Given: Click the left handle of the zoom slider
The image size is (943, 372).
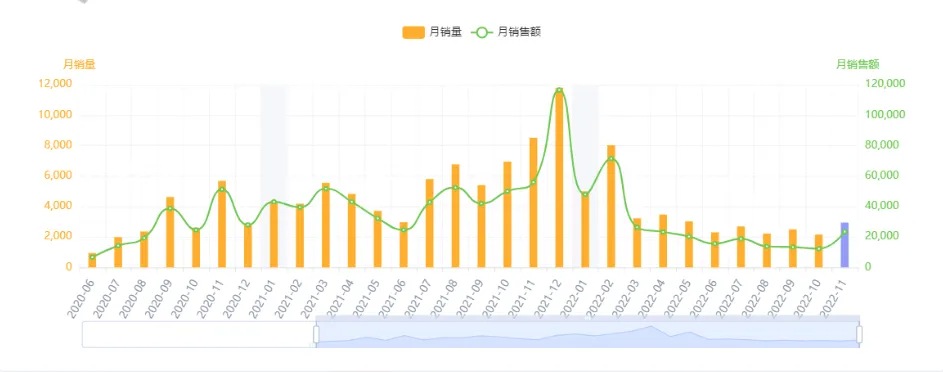Looking at the screenshot, I should pyautogui.click(x=316, y=334).
